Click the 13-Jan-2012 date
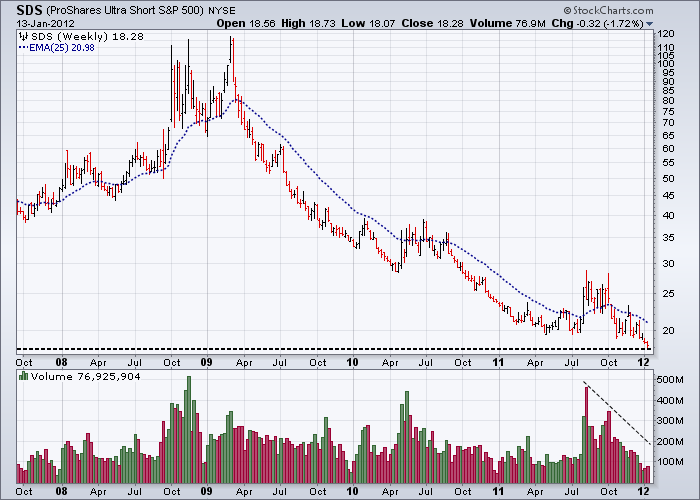This screenshot has width=700, height=500. point(46,24)
